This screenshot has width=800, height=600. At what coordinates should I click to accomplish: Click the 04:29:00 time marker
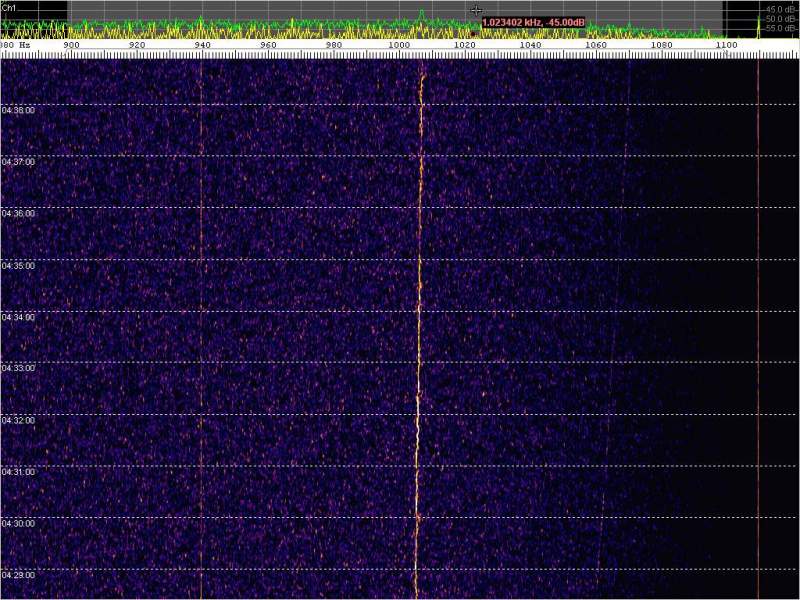click(x=18, y=575)
